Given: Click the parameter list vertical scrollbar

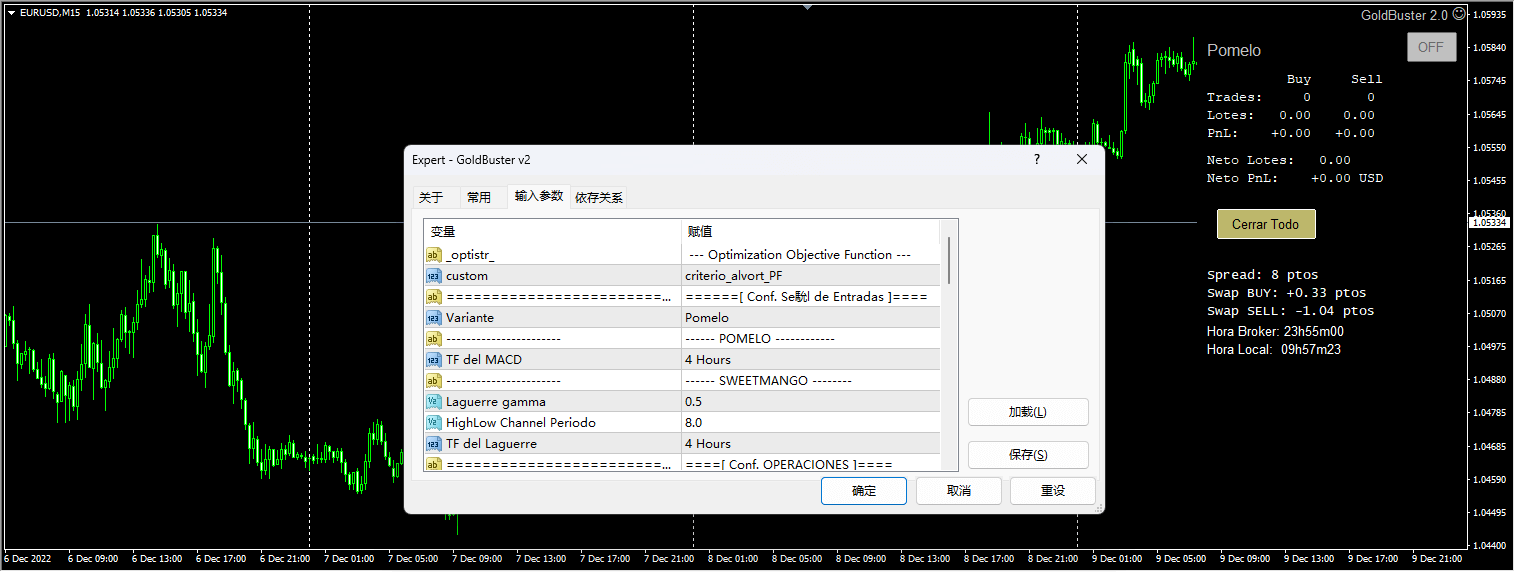Looking at the screenshot, I should pos(949,260).
